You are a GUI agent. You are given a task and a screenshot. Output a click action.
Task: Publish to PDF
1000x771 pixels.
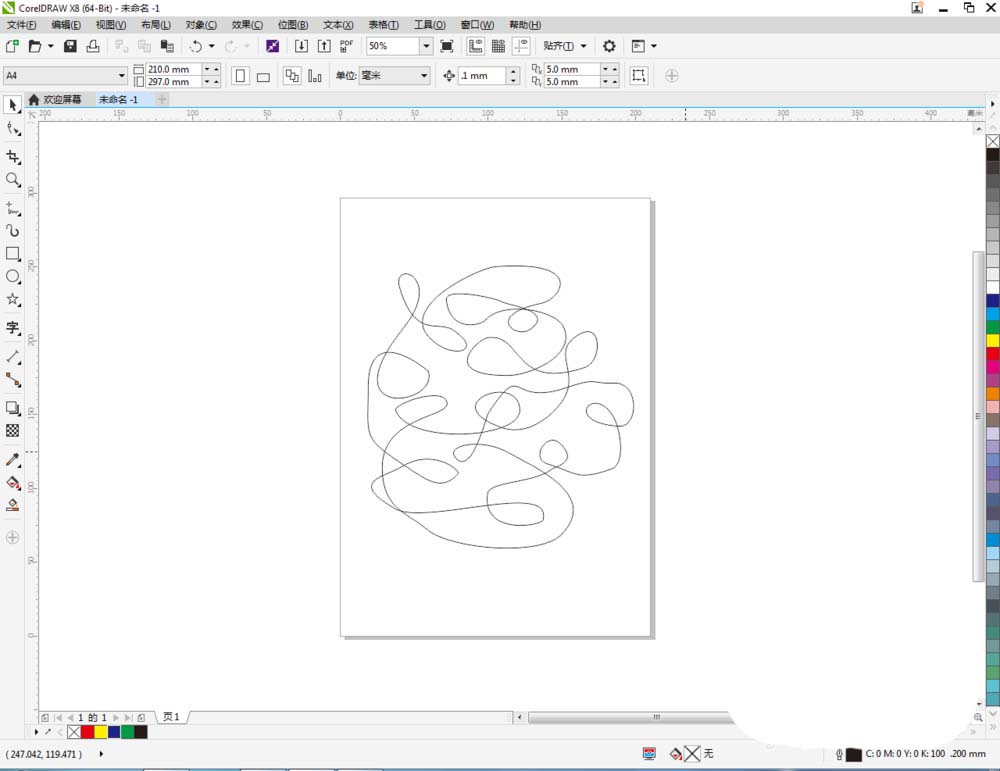(346, 46)
